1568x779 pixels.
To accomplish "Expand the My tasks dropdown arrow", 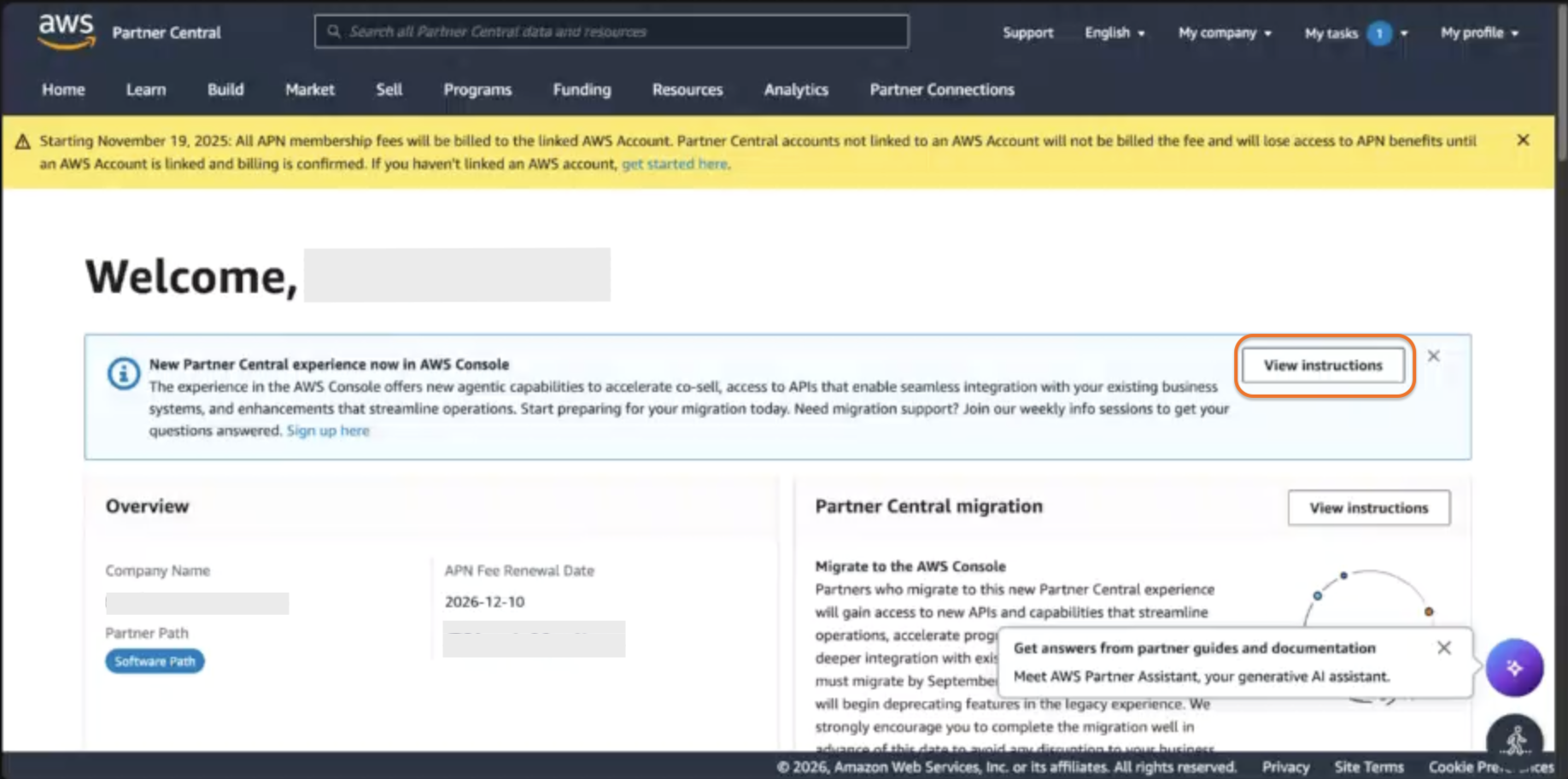I will point(1404,33).
